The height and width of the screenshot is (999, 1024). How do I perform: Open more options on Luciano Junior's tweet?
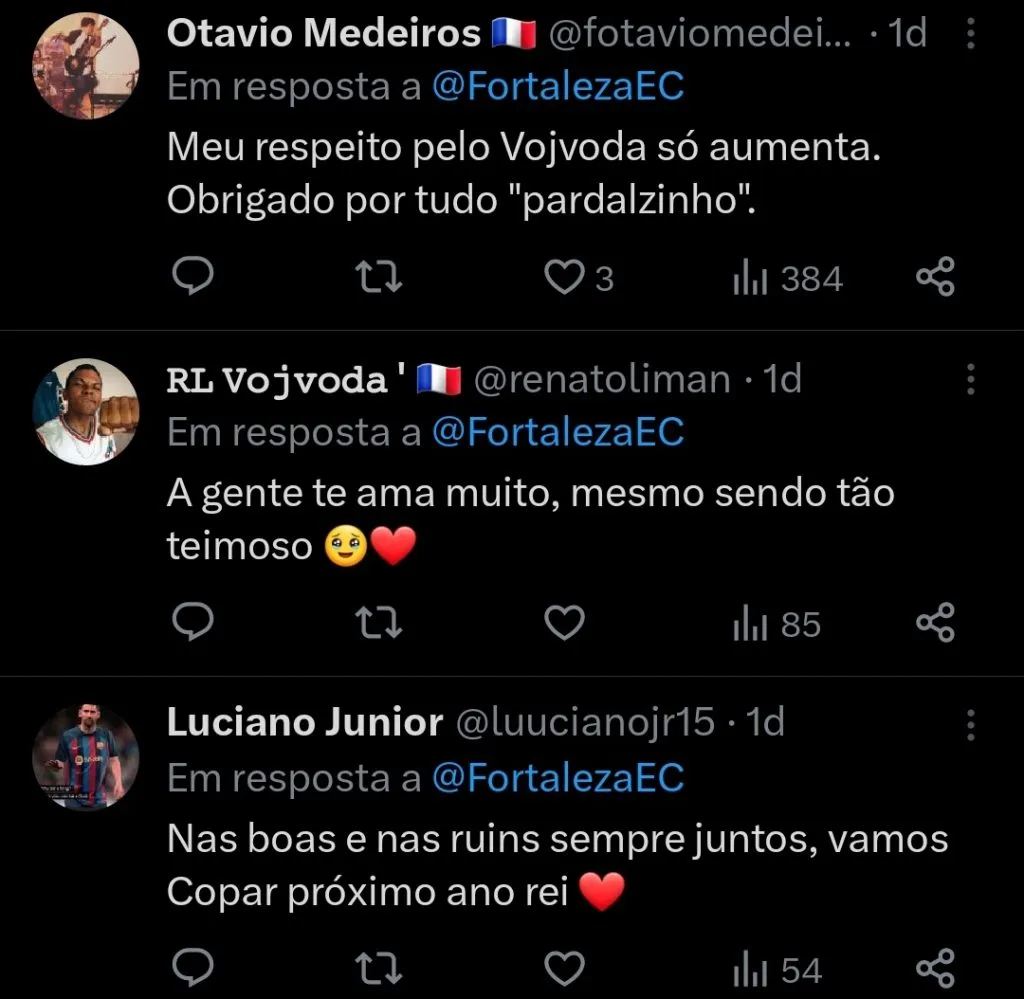pos(969,724)
